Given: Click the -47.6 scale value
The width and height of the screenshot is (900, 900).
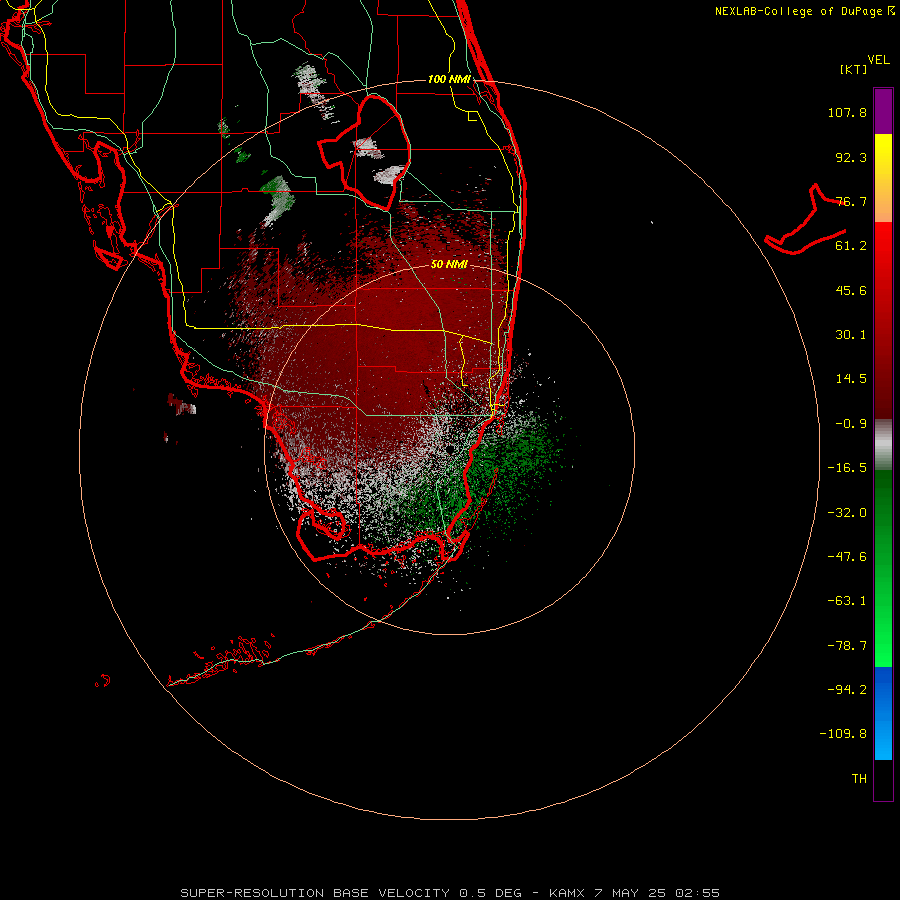Looking at the screenshot, I should pyautogui.click(x=847, y=557).
